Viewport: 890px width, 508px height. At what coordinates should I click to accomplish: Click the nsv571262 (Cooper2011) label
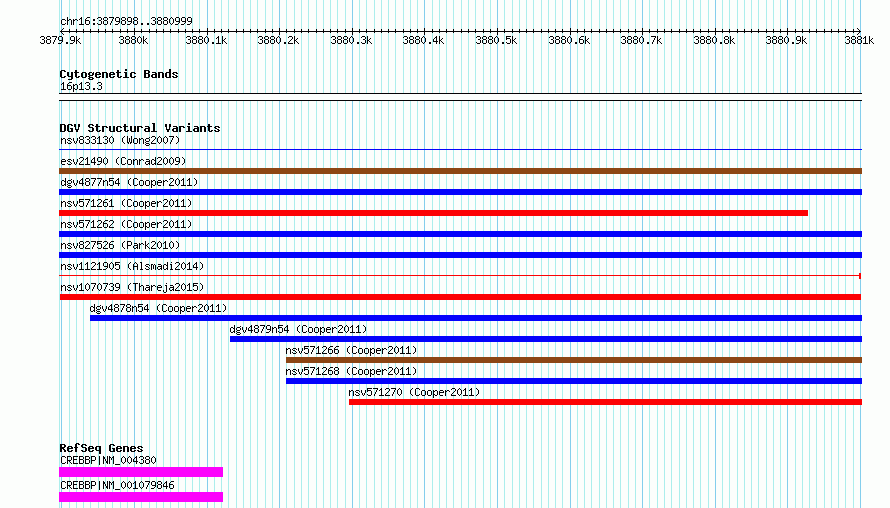click(x=126, y=224)
